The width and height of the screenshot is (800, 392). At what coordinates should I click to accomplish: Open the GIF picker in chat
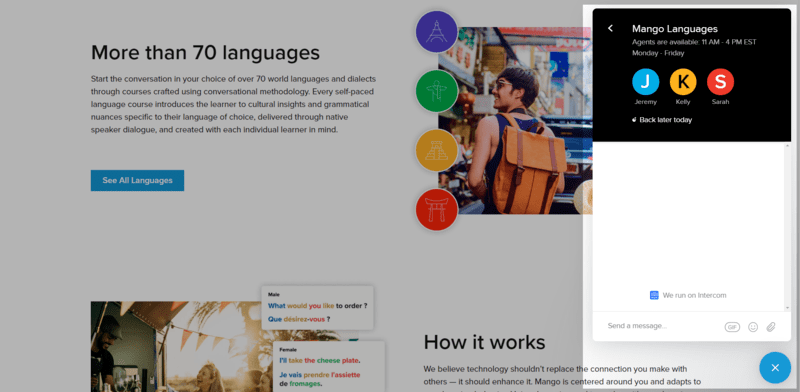pos(732,327)
